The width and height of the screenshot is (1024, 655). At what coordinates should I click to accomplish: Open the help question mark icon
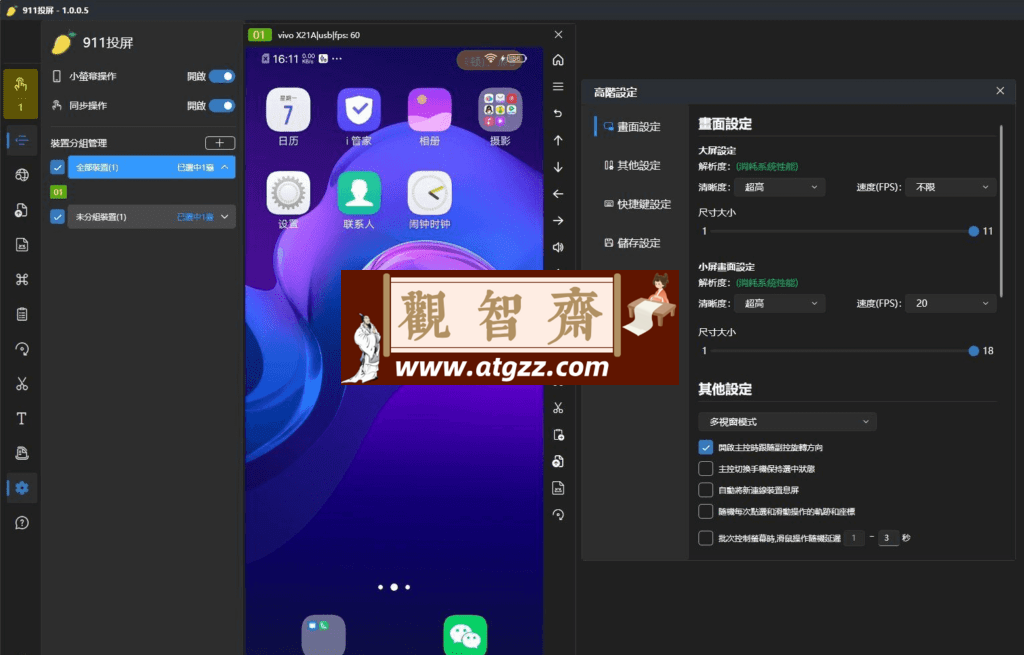[x=22, y=522]
